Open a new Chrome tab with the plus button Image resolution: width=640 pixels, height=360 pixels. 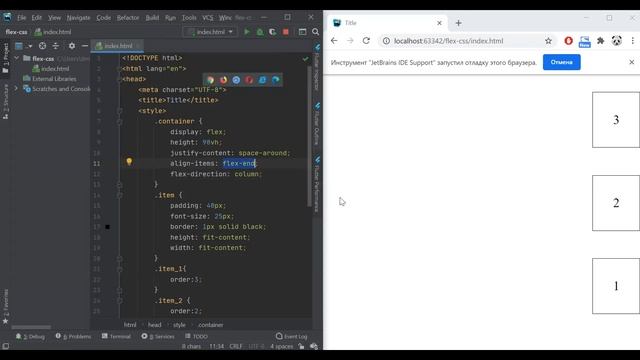(458, 23)
